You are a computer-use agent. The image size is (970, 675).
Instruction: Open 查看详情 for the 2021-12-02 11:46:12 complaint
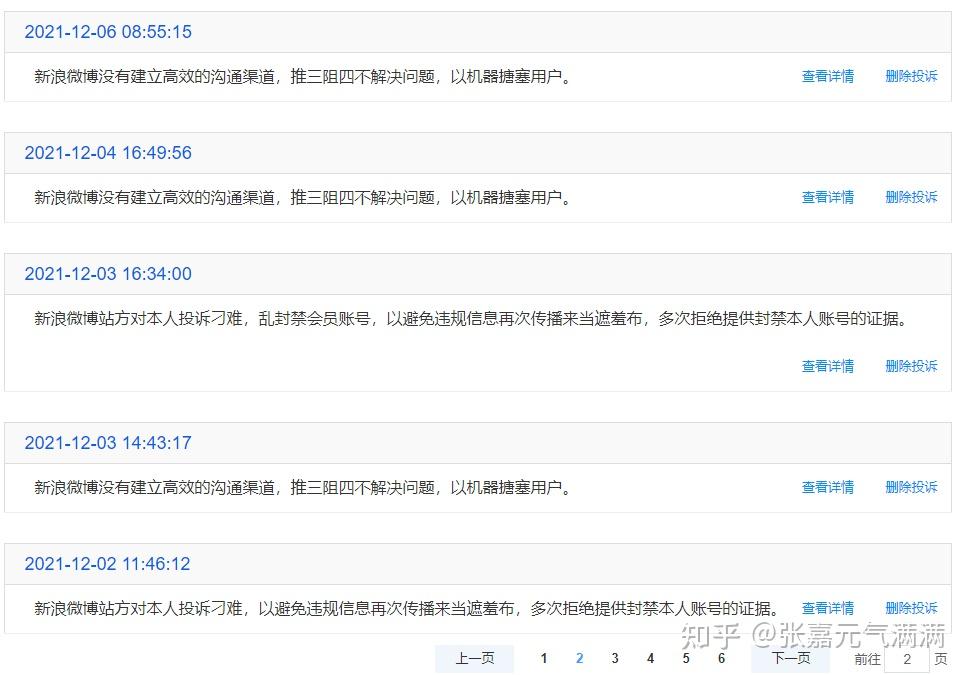tap(827, 608)
